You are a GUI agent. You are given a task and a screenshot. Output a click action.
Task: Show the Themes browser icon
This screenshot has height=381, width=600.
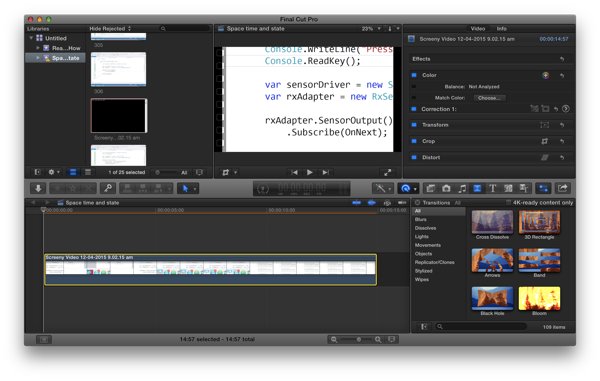523,188
